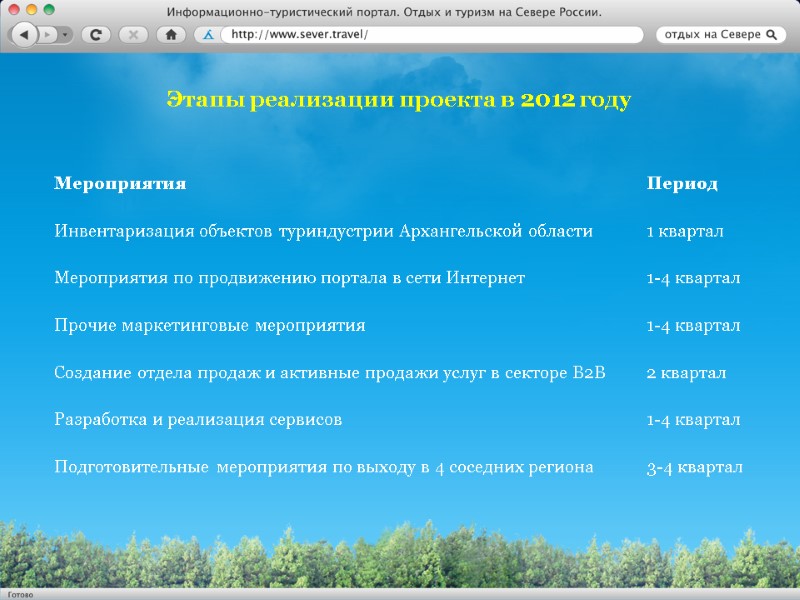The height and width of the screenshot is (600, 800).
Task: Click the browser Forward arrow button
Action: point(47,35)
